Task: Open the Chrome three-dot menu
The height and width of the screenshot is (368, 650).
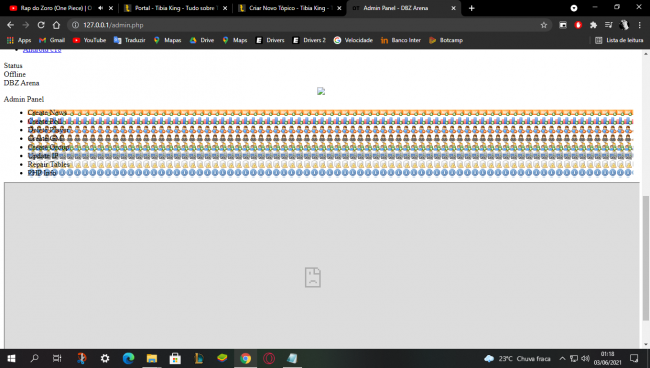Action: 640,25
